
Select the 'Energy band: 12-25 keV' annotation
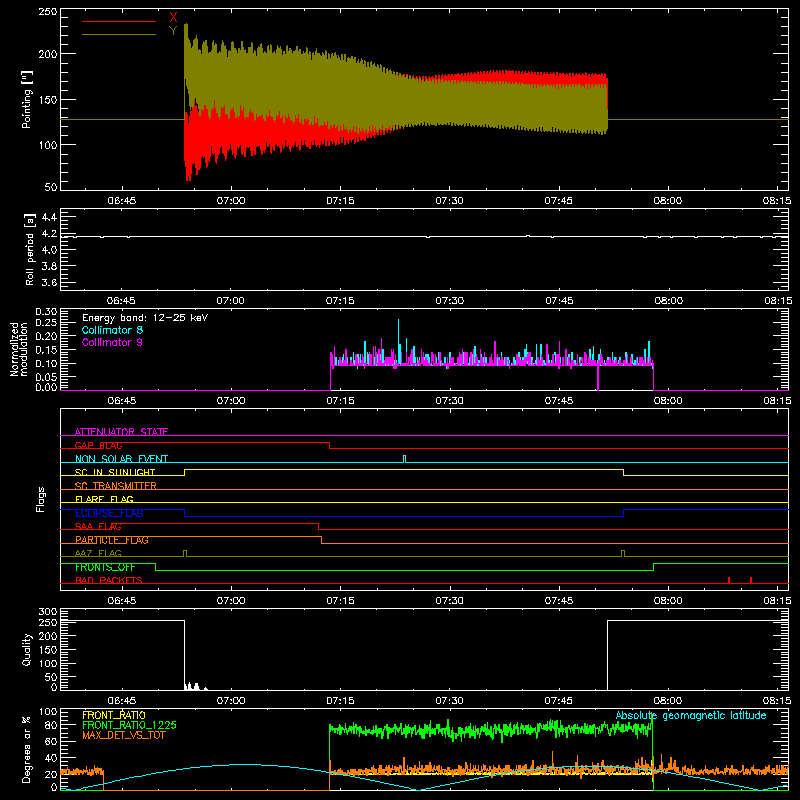(x=145, y=318)
